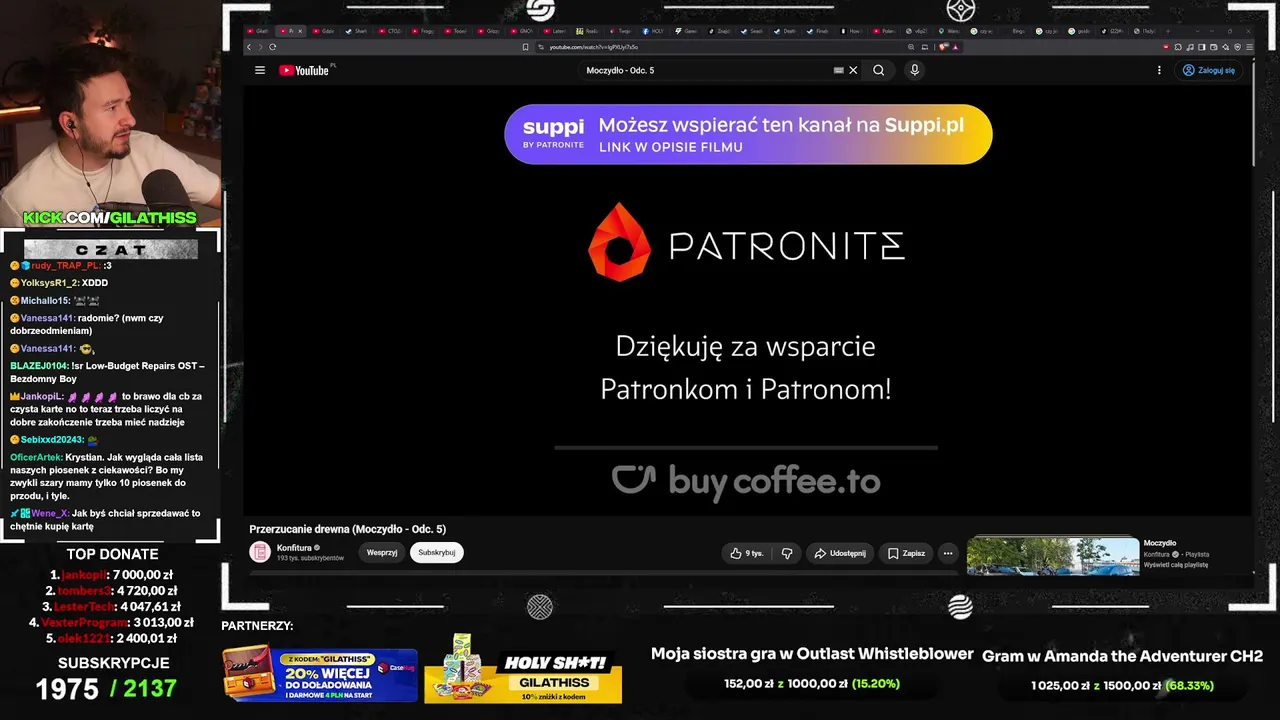Open the Moczydło playlist thumbnail
The width and height of the screenshot is (1280, 720).
(x=1053, y=556)
